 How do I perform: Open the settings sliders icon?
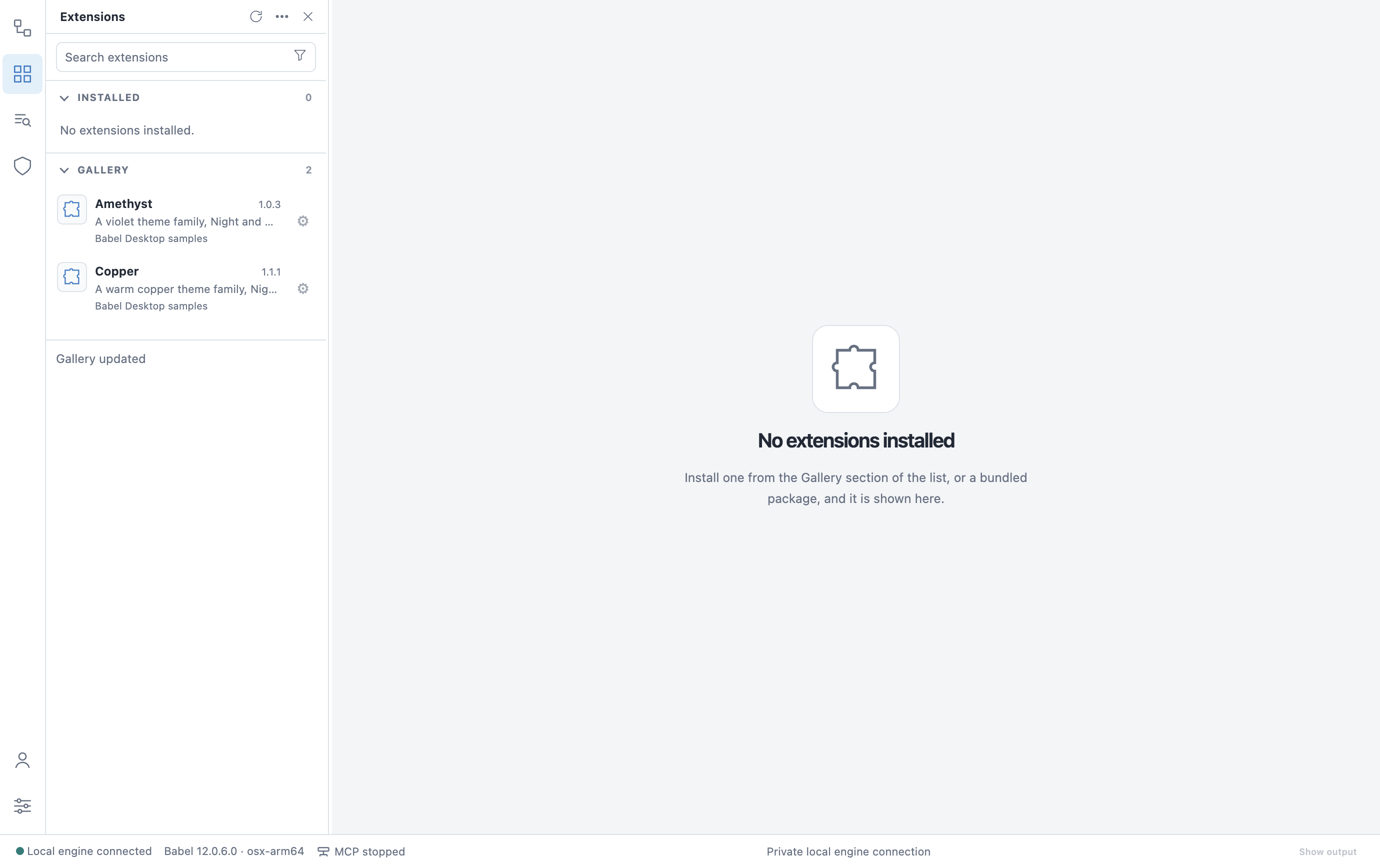(22, 806)
